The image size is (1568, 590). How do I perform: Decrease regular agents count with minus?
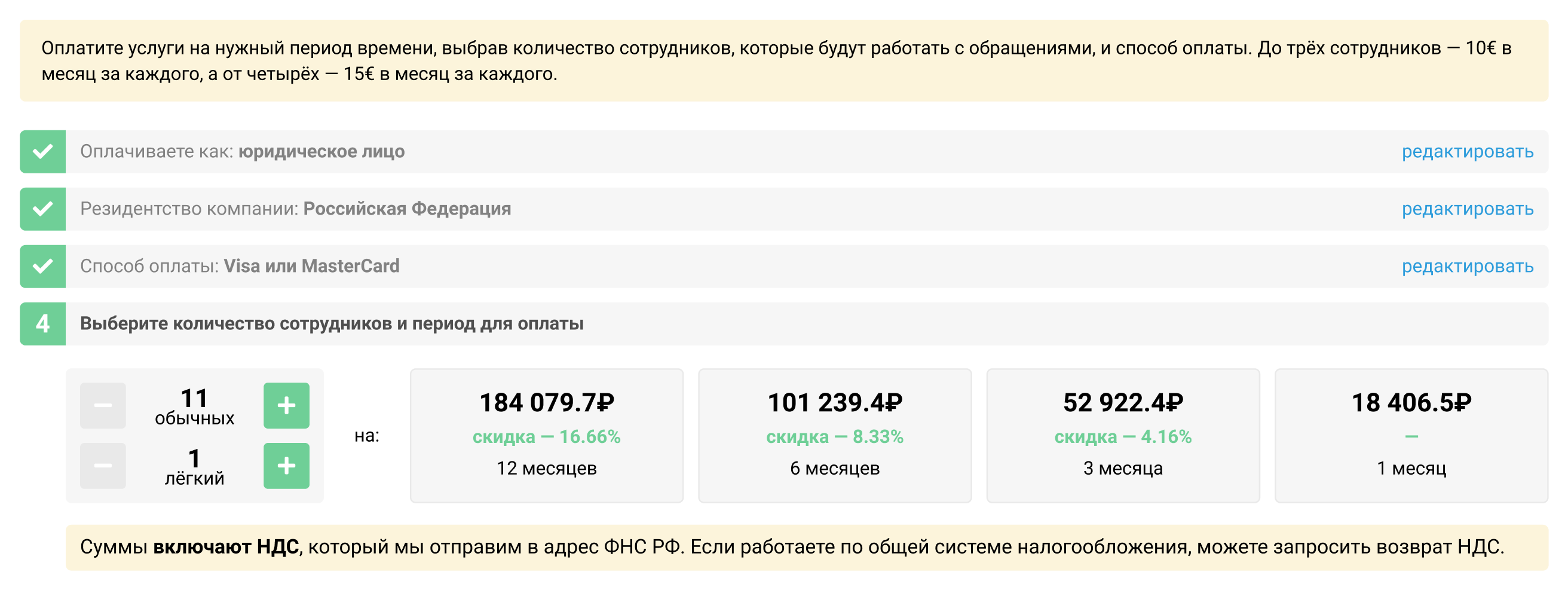[x=103, y=405]
